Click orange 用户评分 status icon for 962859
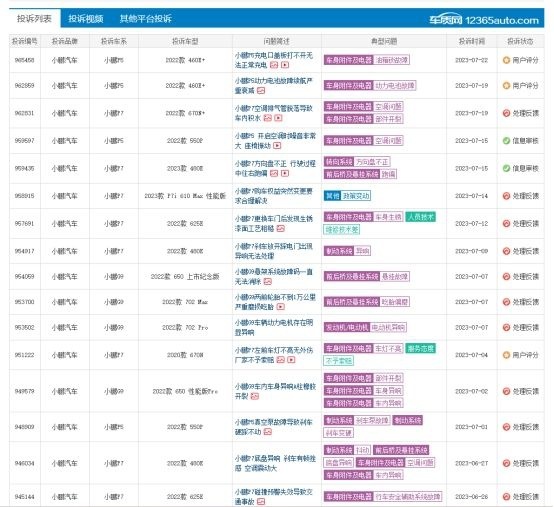The height and width of the screenshot is (507, 554). point(506,86)
